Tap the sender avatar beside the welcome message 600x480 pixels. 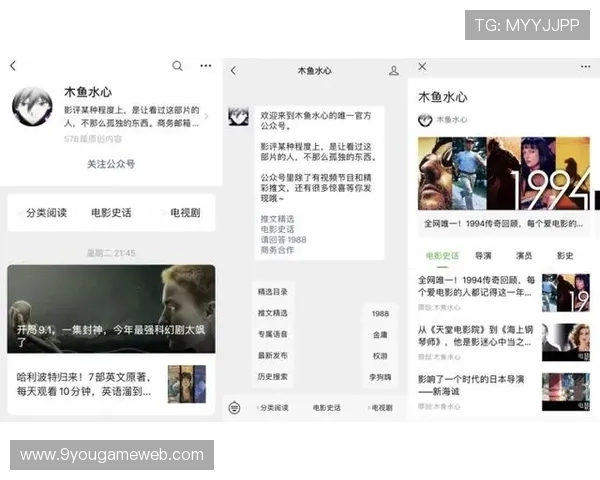pos(238,116)
